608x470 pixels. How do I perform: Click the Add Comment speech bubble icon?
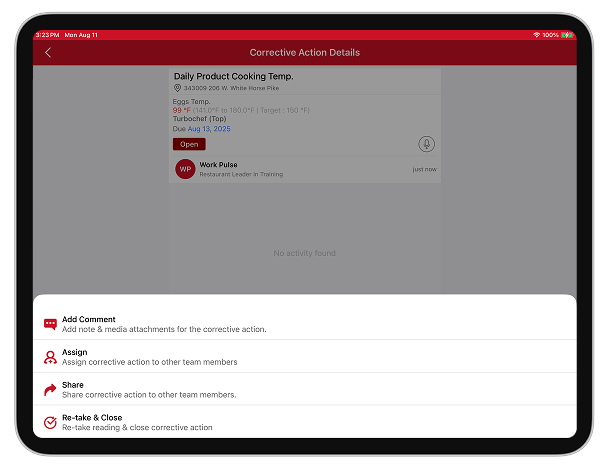pyautogui.click(x=50, y=324)
